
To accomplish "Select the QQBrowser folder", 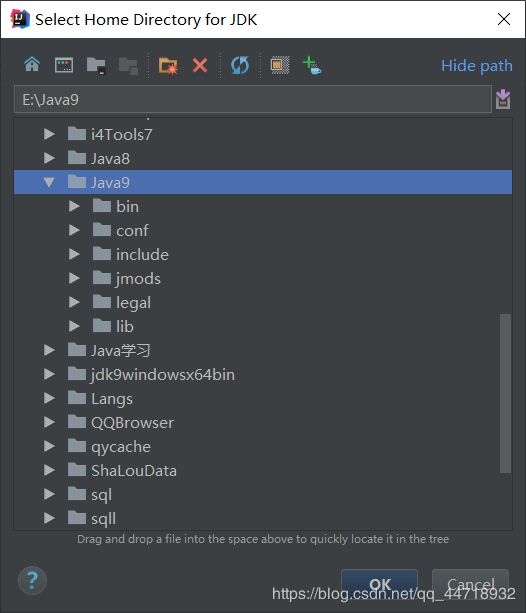I will [x=263, y=423].
